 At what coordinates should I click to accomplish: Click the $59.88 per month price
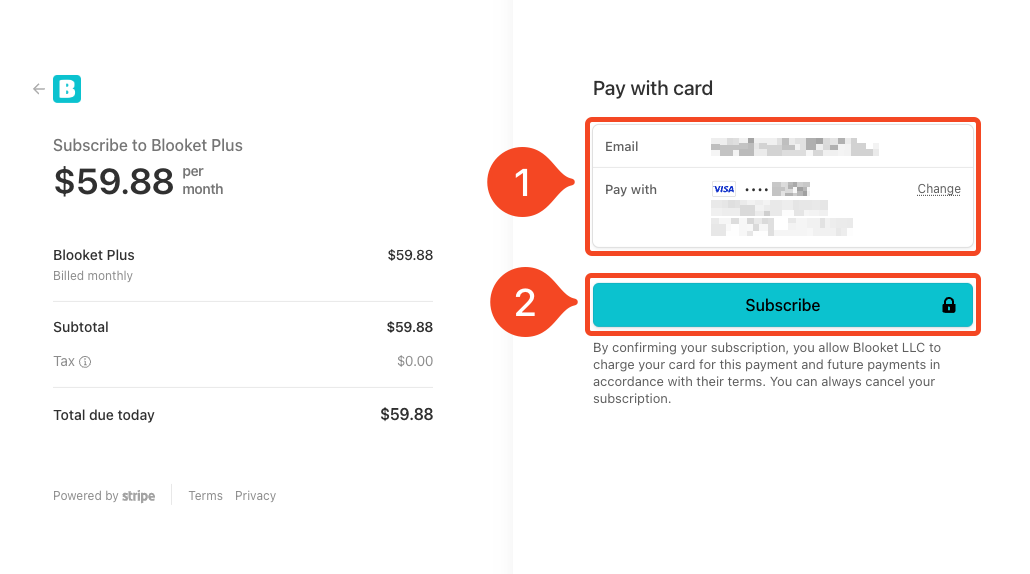[139, 181]
